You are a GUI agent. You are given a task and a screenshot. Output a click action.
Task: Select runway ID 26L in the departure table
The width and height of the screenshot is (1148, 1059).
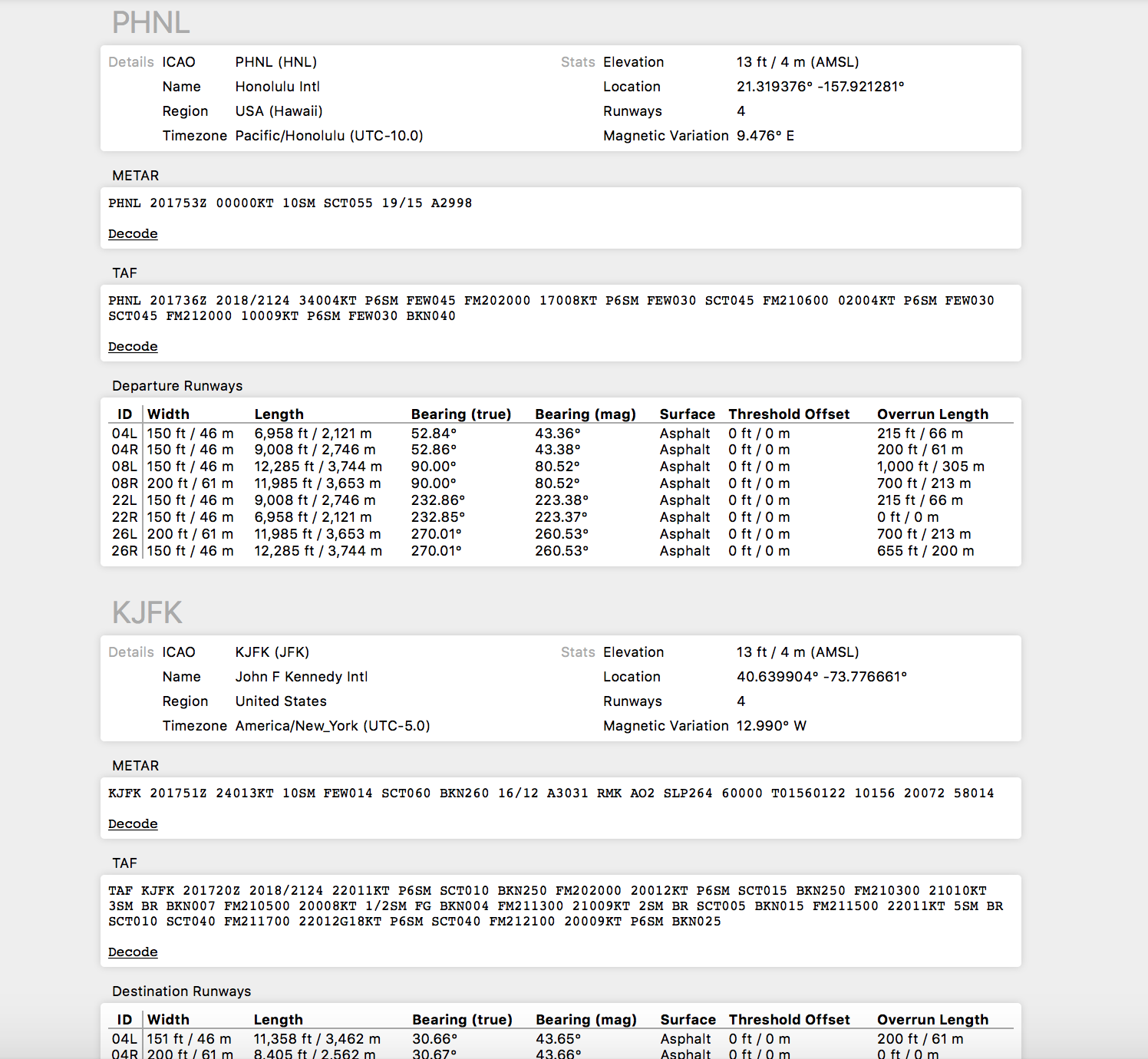click(124, 534)
